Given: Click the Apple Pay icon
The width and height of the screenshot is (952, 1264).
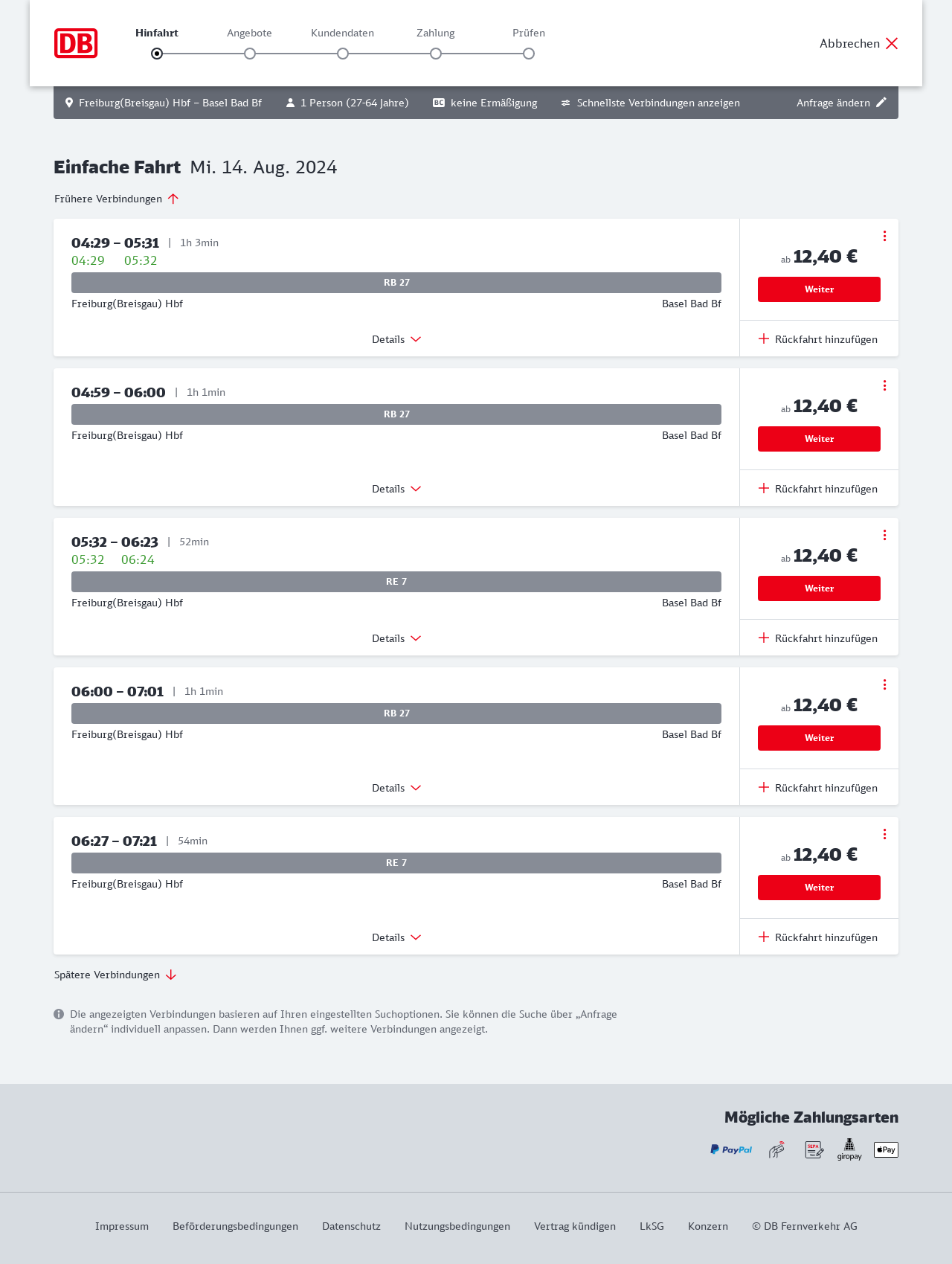Looking at the screenshot, I should [x=886, y=1149].
